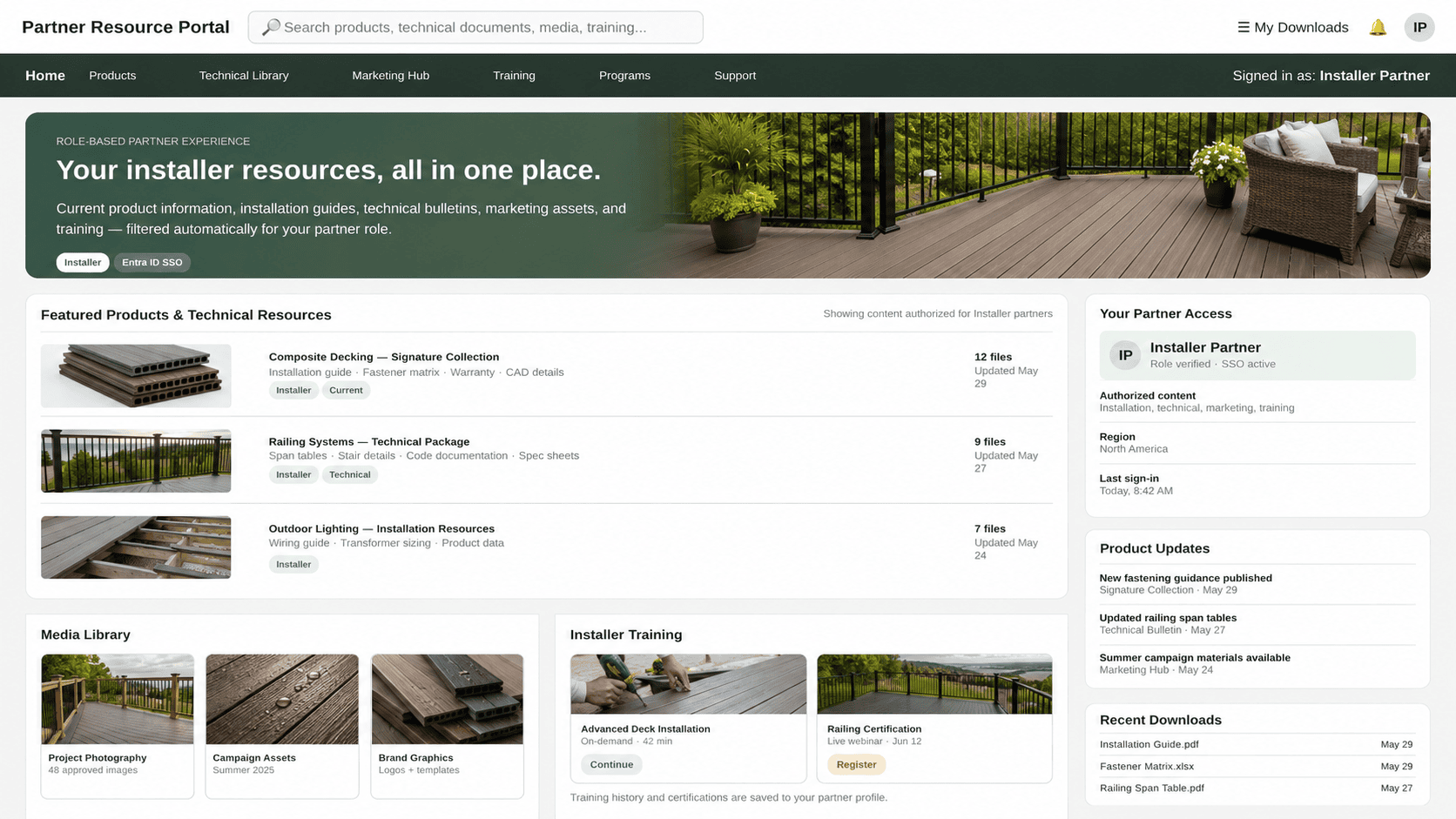Open Railing Systems — Technical Package title
Viewport: 1456px width, 819px height.
(369, 441)
